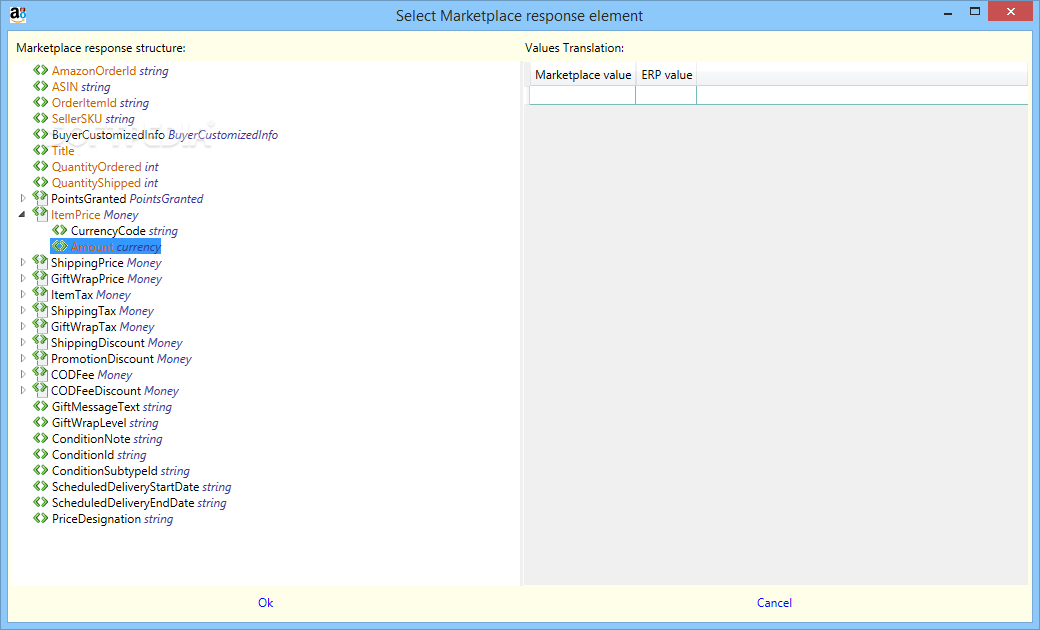The width and height of the screenshot is (1040, 630).
Task: Click the QuantityShipped element icon
Action: [40, 182]
